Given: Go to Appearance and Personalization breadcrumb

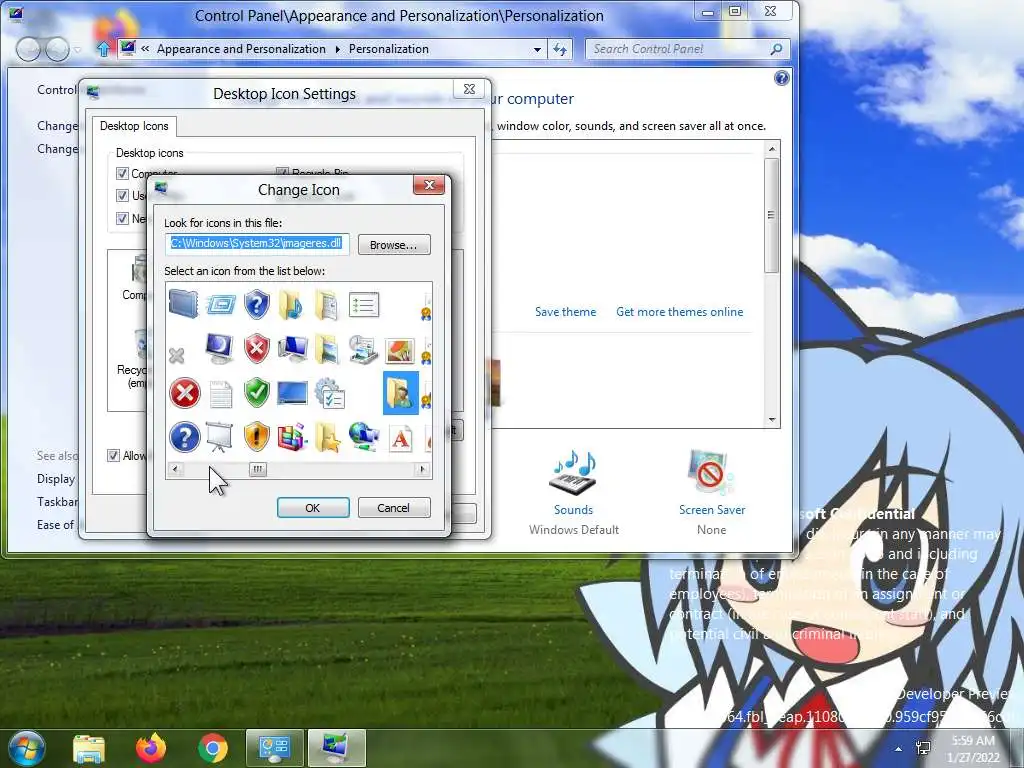Looking at the screenshot, I should pyautogui.click(x=241, y=49).
